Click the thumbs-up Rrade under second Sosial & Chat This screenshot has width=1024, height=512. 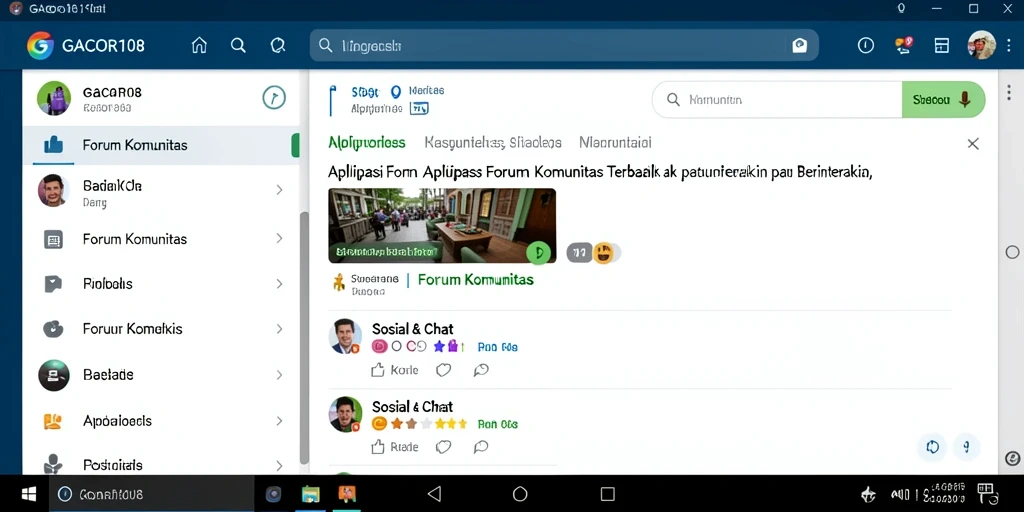pyautogui.click(x=394, y=447)
